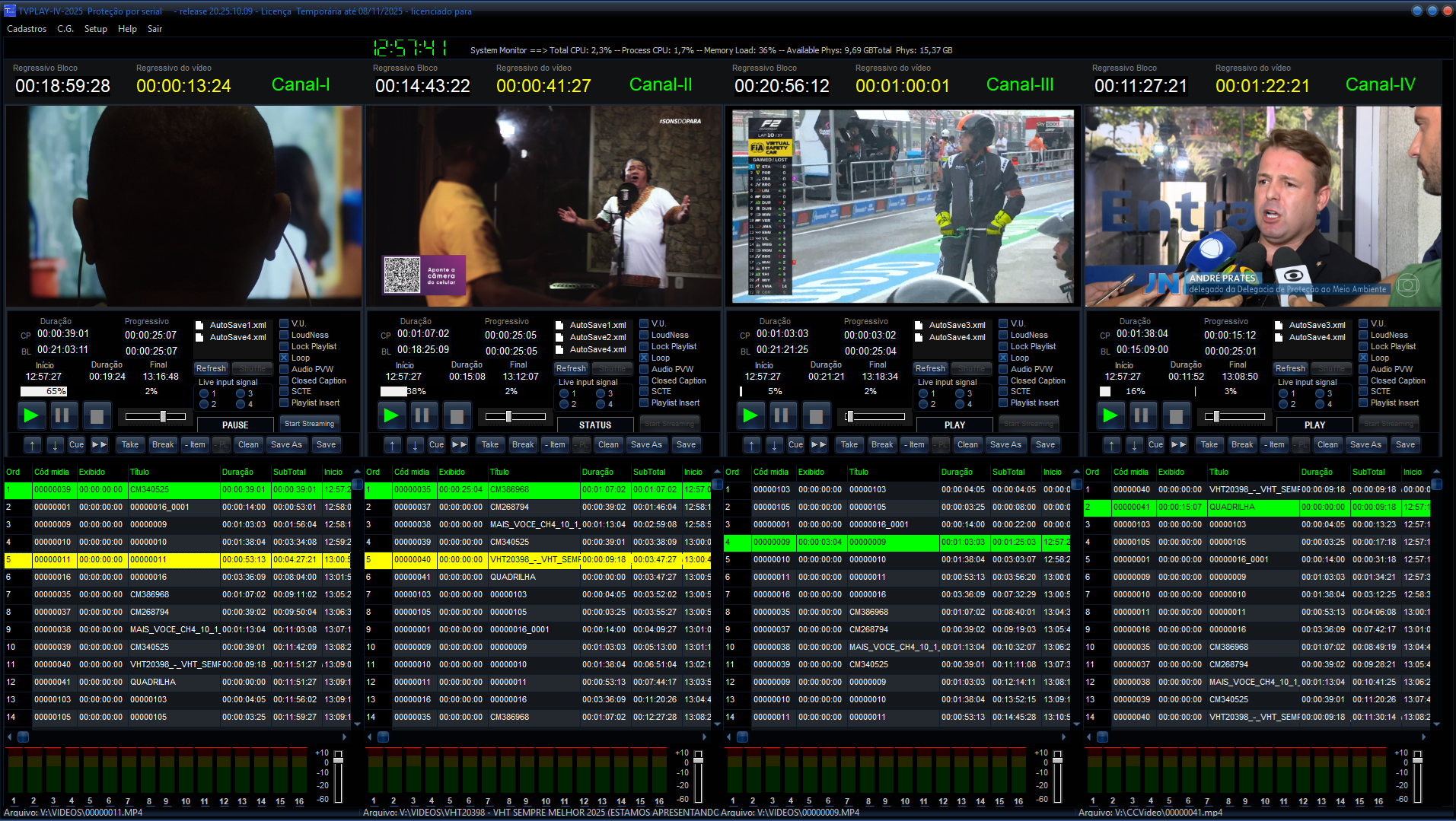The width and height of the screenshot is (1456, 821).
Task: Pause playback in Canal-II
Action: click(422, 415)
